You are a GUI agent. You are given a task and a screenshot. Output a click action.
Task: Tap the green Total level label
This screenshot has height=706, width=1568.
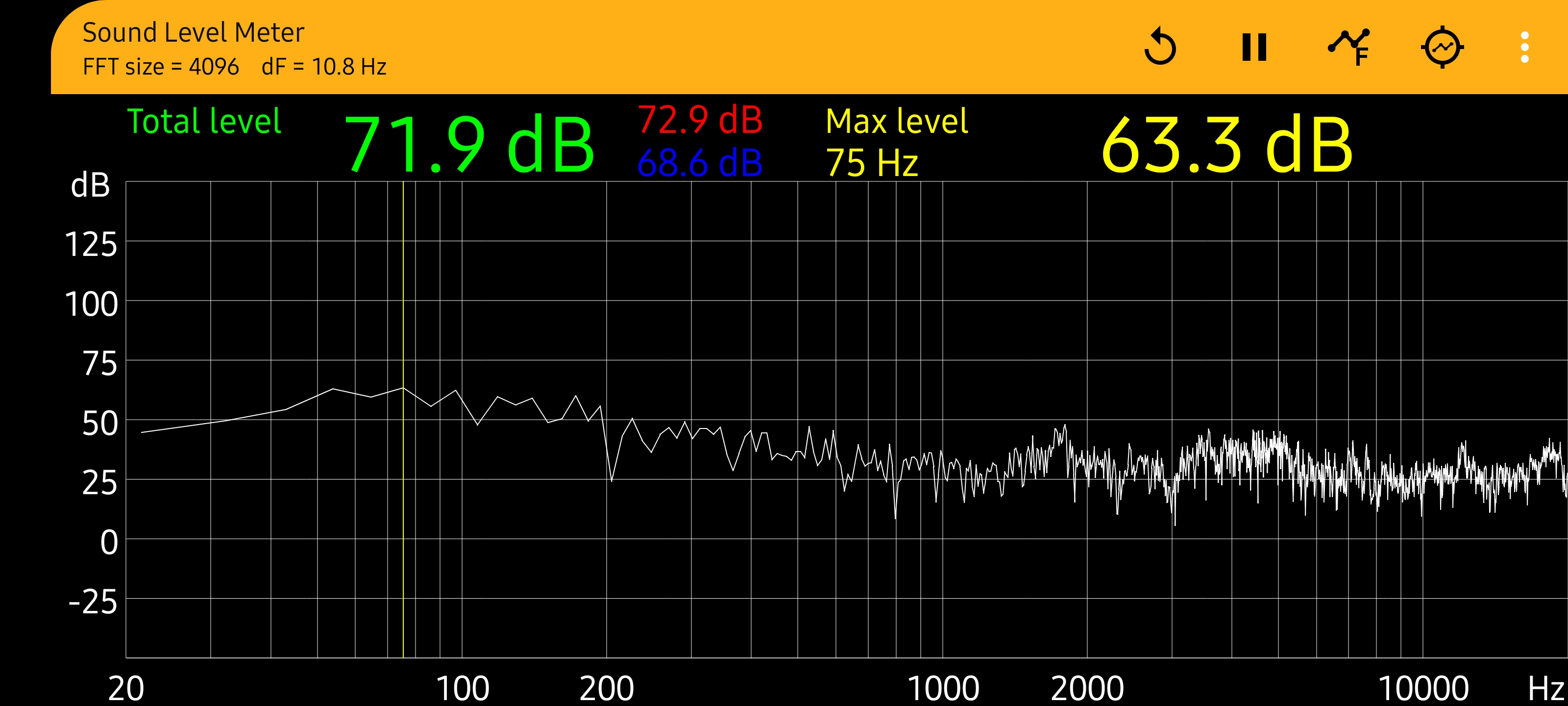(204, 121)
